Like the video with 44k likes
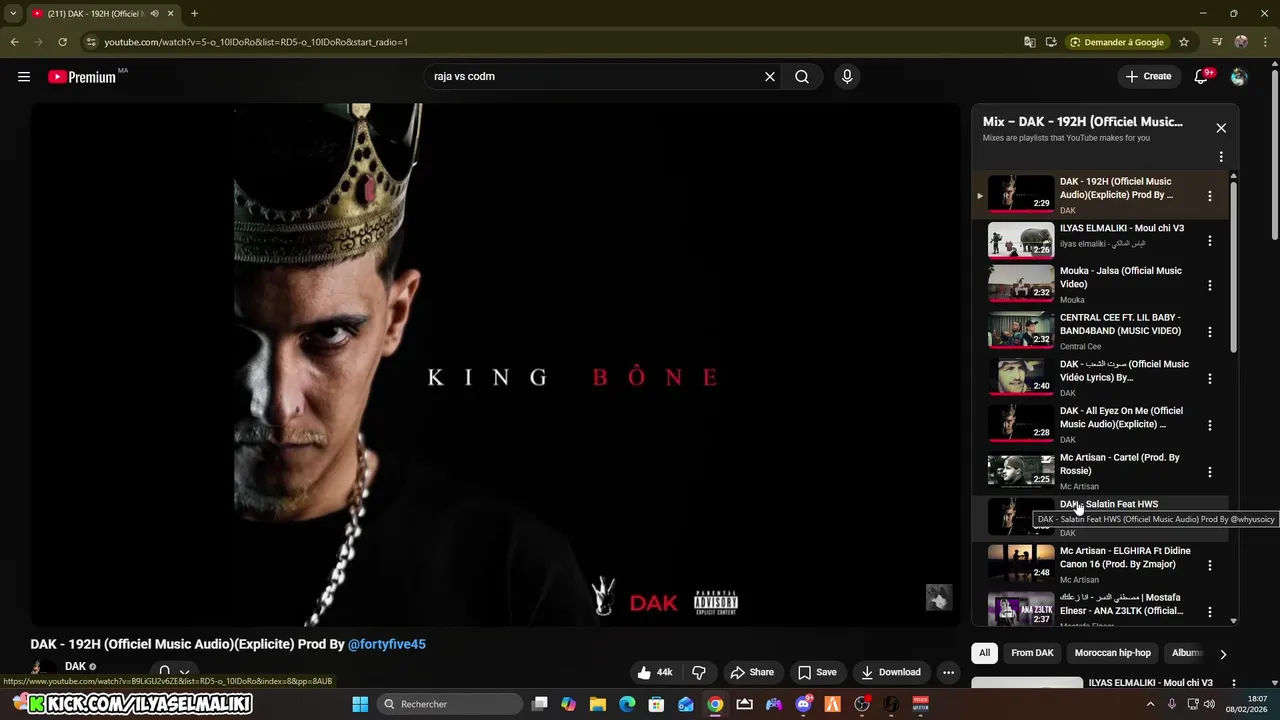 click(655, 672)
